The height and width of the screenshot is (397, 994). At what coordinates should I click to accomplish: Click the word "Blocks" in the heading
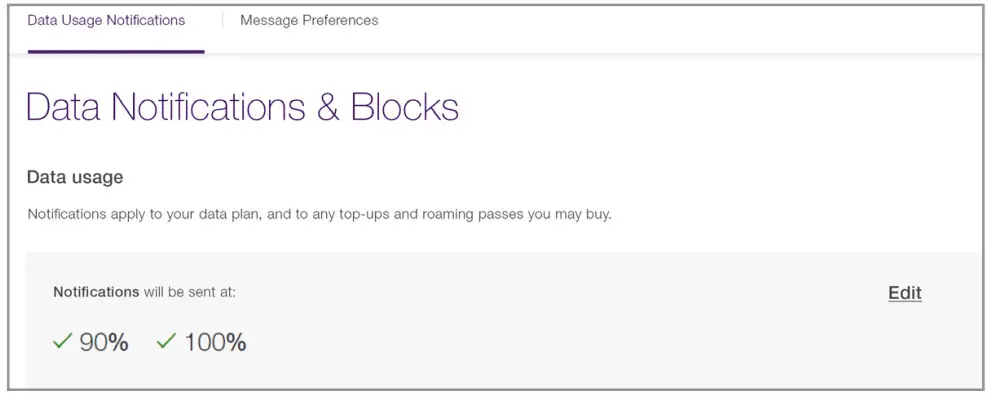404,107
